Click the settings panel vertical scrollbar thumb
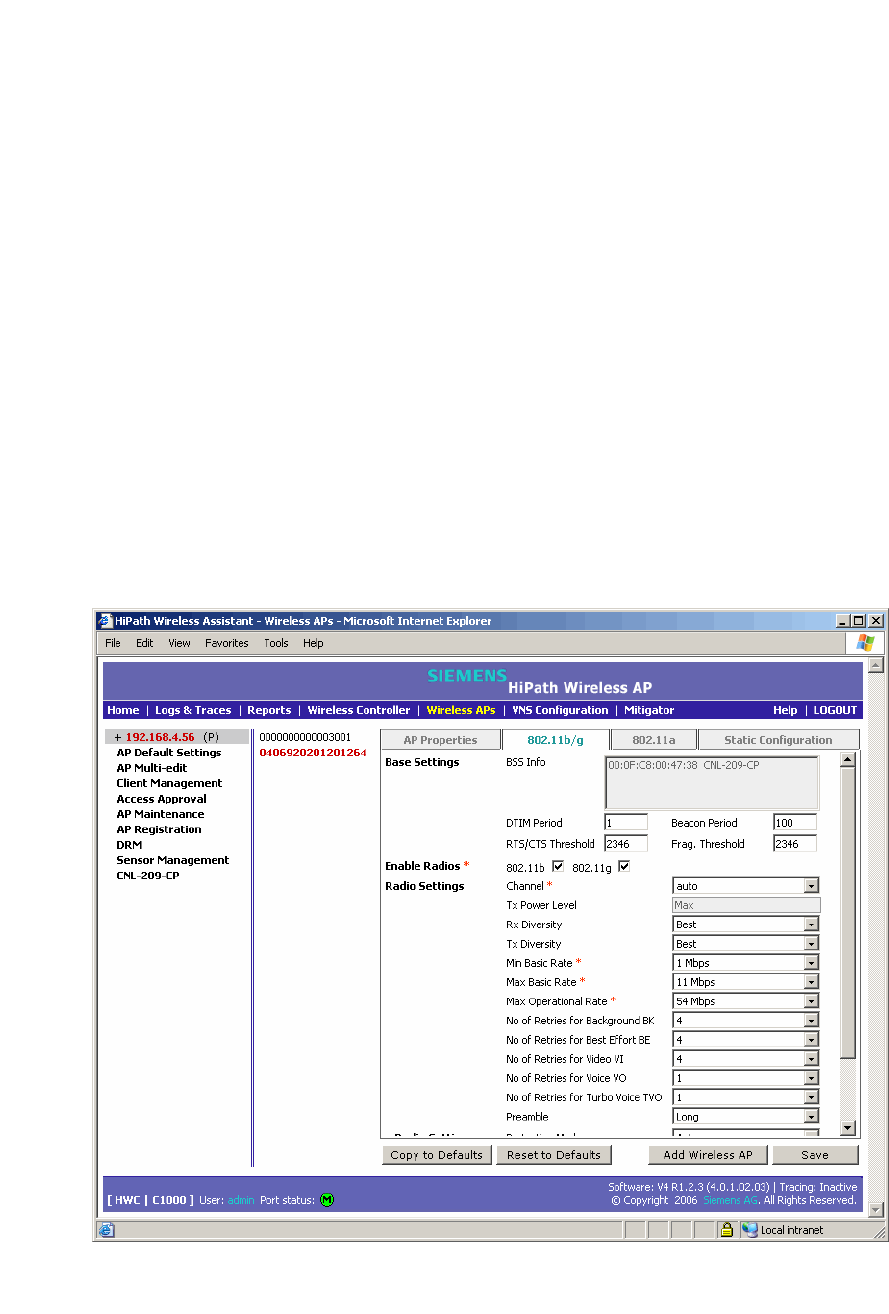Image resolution: width=889 pixels, height=1314 pixels. (848, 913)
